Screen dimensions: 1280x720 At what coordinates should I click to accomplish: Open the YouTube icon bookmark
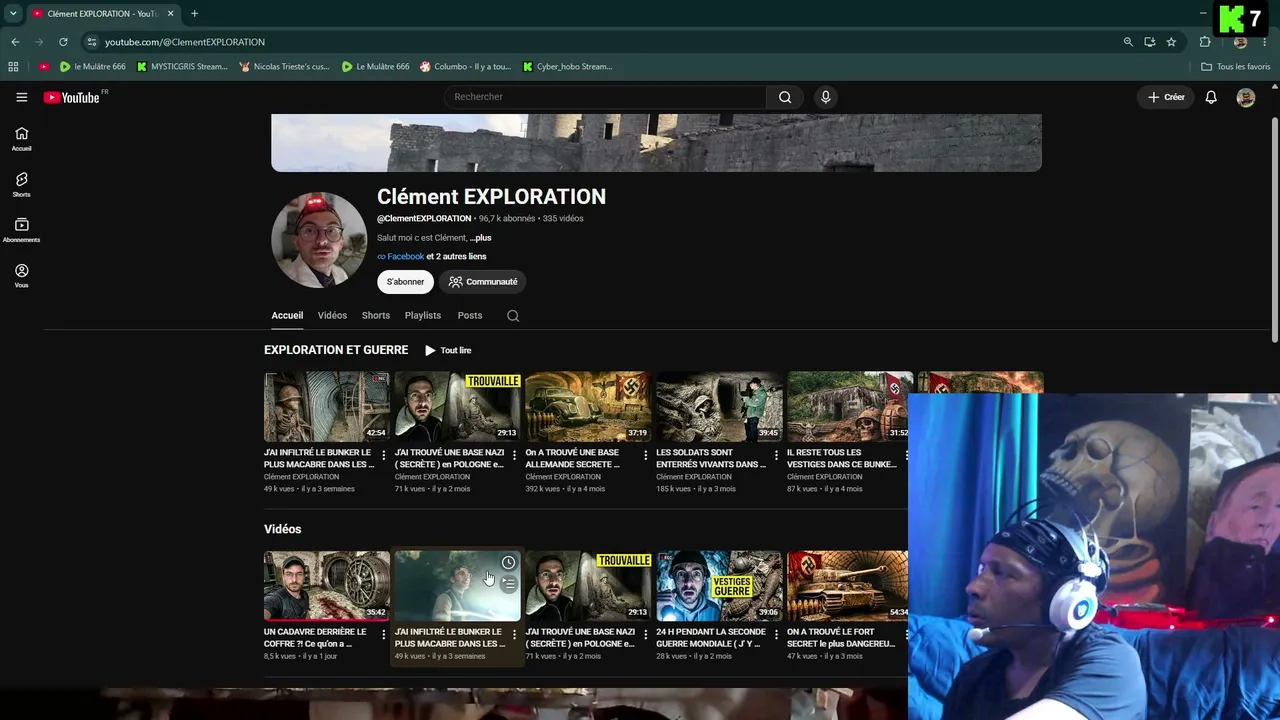click(x=44, y=67)
